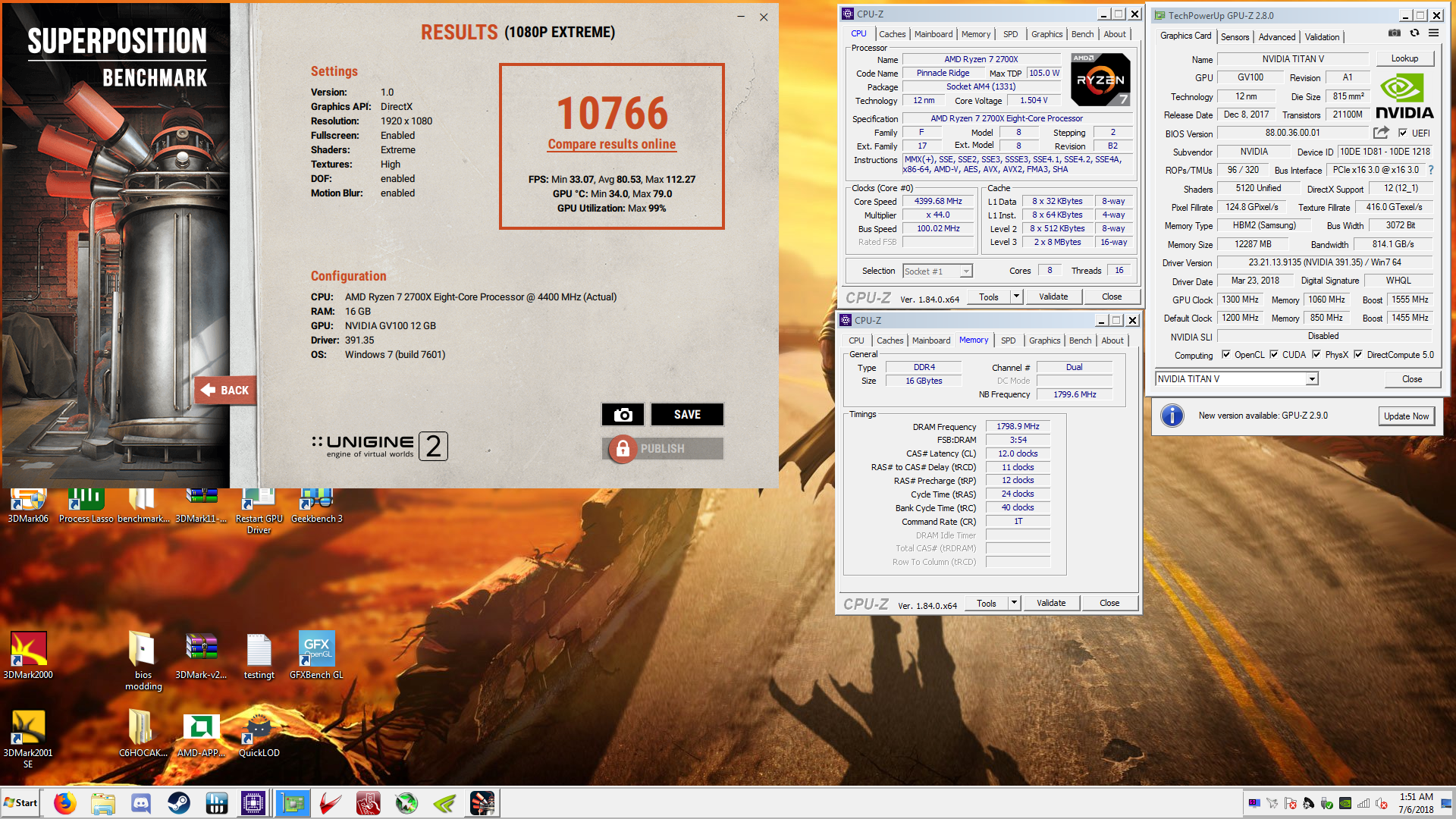
Task: Click Validate in upper CPU-Z window
Action: click(x=1053, y=297)
